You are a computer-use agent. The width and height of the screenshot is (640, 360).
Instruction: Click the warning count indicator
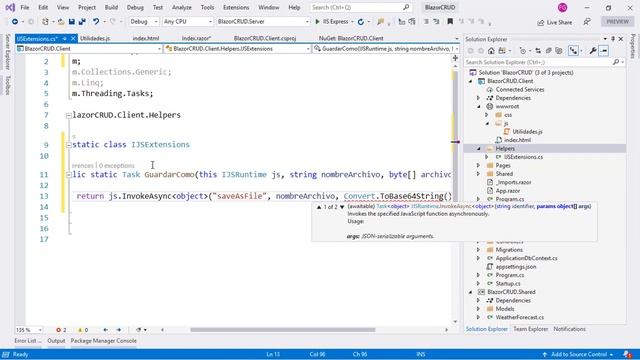[x=83, y=330]
